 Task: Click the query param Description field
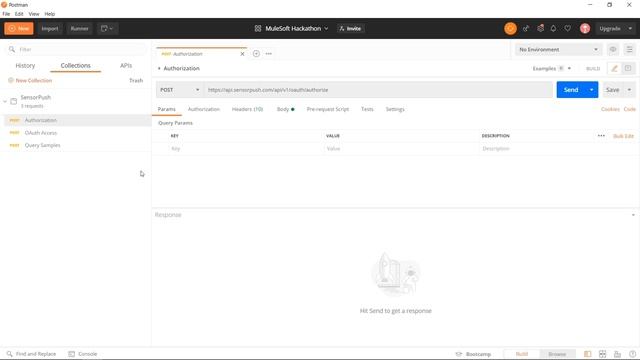(558, 149)
